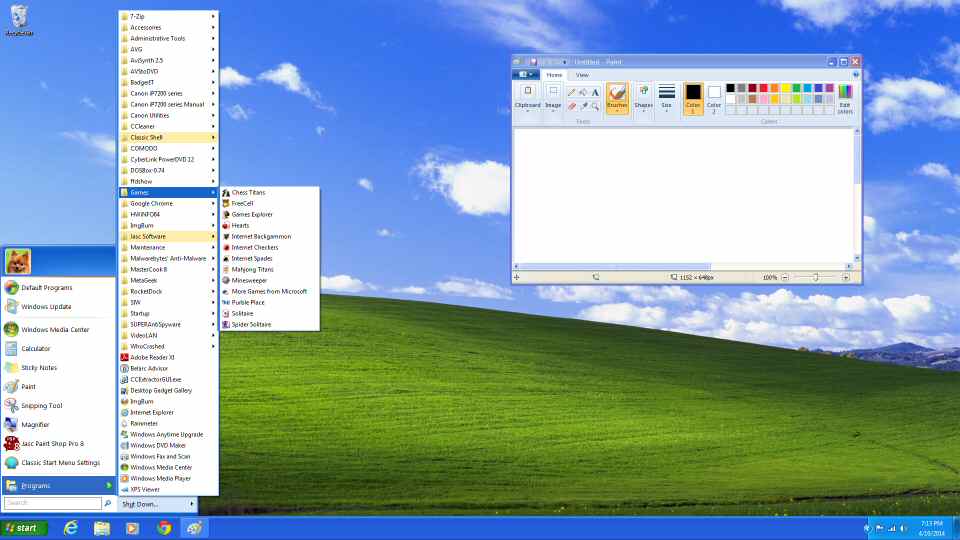Open the Clipboard group in Paint
The image size is (960, 540).
coord(527,98)
